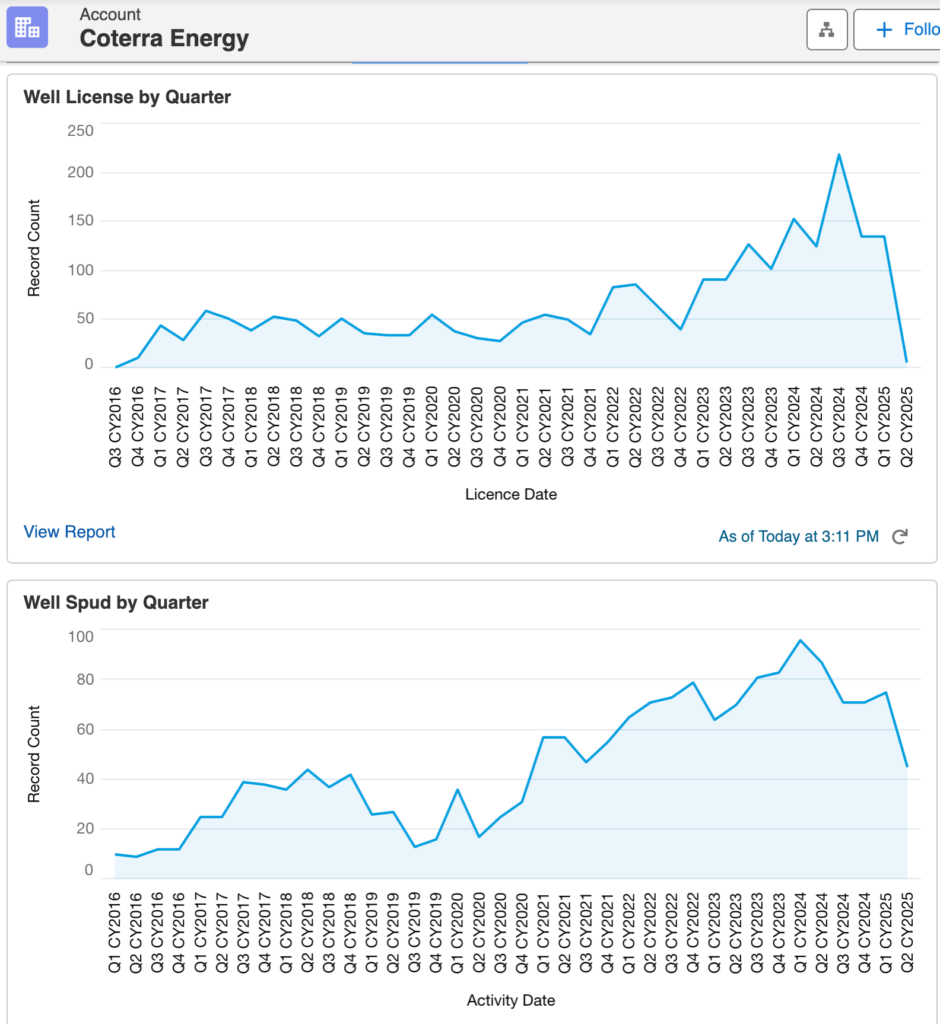Screen dimensions: 940x1024
Task: Click the Account building icon
Action: tap(27, 27)
